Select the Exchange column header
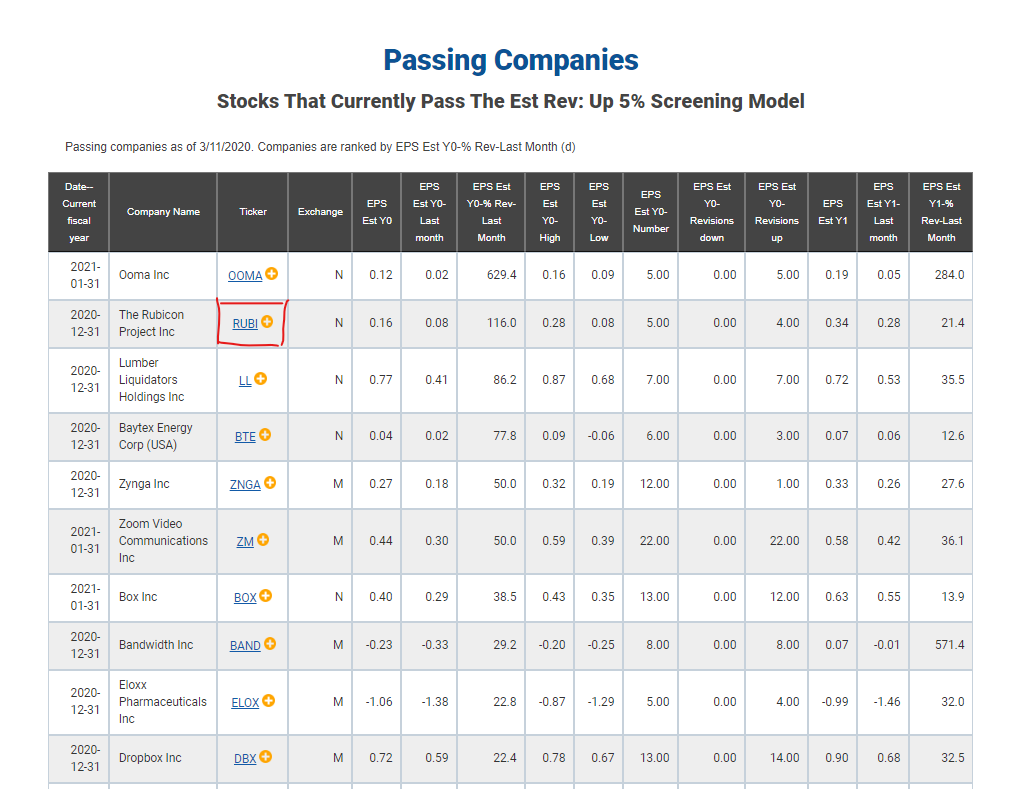This screenshot has width=1035, height=789. [x=320, y=212]
